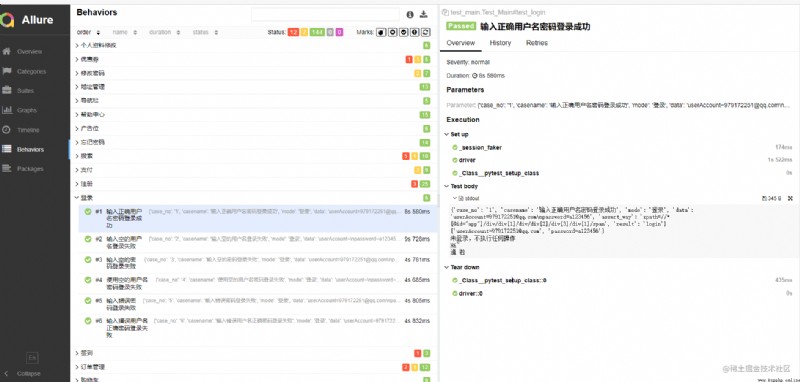Image resolution: width=800 pixels, height=382 pixels.
Task: Open Packages from the sidebar
Action: [31, 169]
